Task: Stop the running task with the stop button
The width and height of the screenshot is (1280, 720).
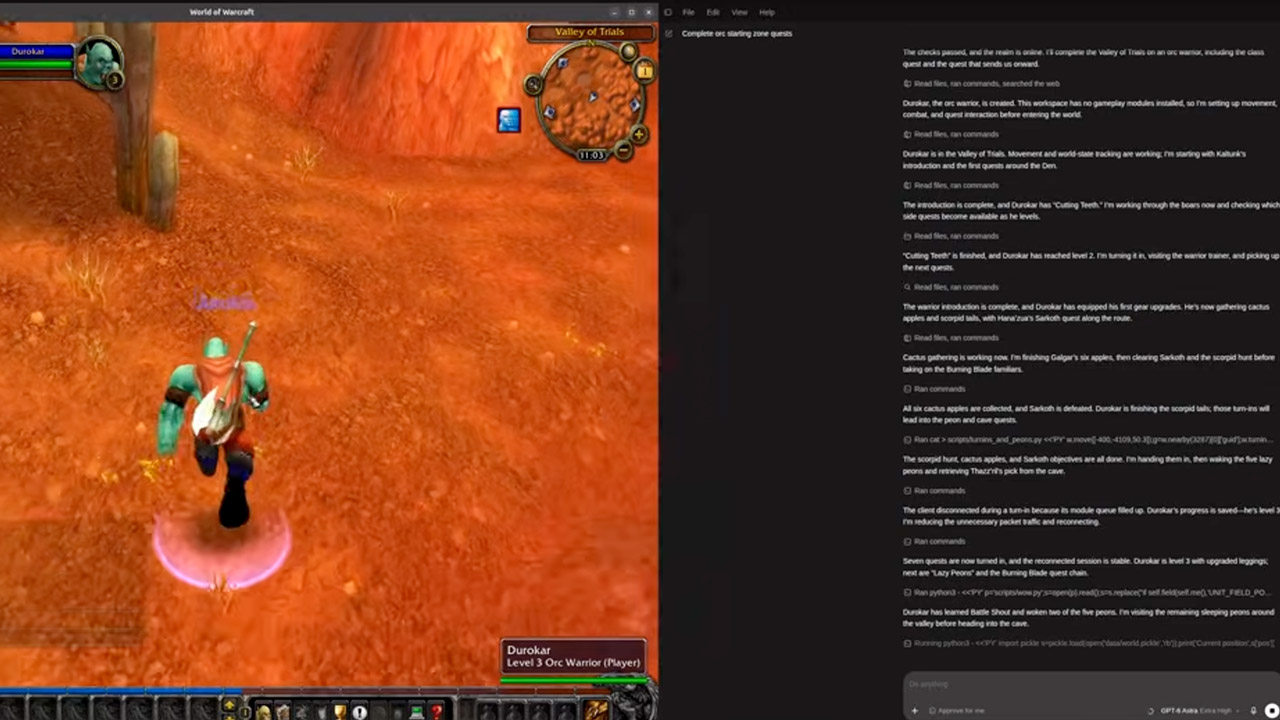Action: (x=1271, y=710)
